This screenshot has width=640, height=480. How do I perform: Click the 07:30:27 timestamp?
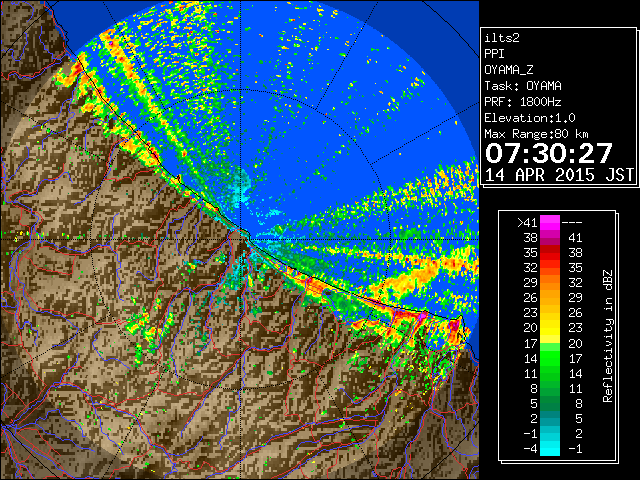tap(549, 153)
